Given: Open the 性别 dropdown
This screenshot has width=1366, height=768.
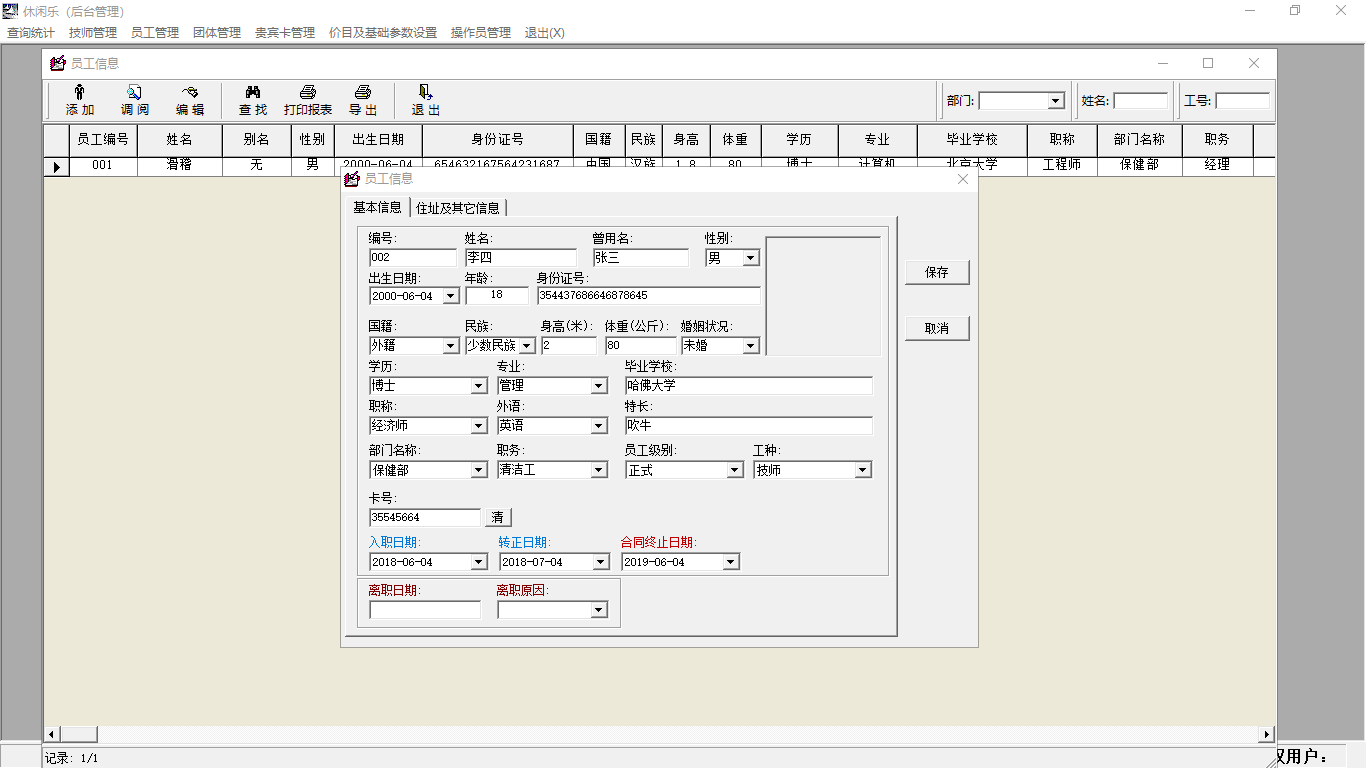Looking at the screenshot, I should point(751,258).
